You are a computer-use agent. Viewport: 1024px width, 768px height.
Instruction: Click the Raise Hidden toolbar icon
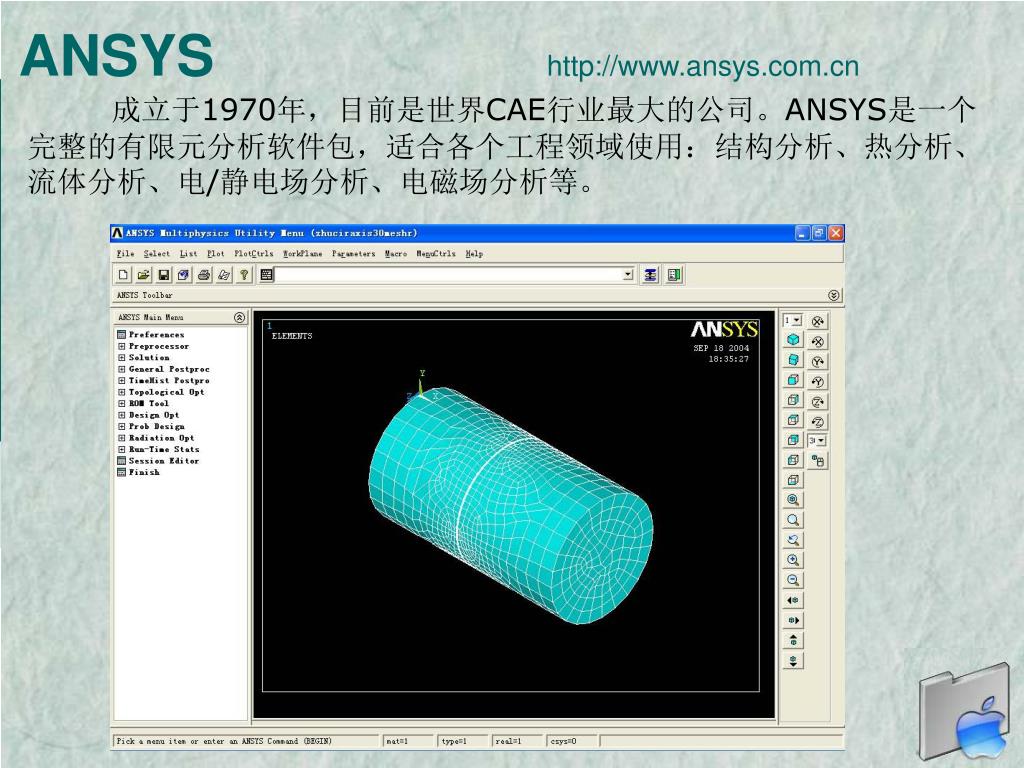pos(650,275)
